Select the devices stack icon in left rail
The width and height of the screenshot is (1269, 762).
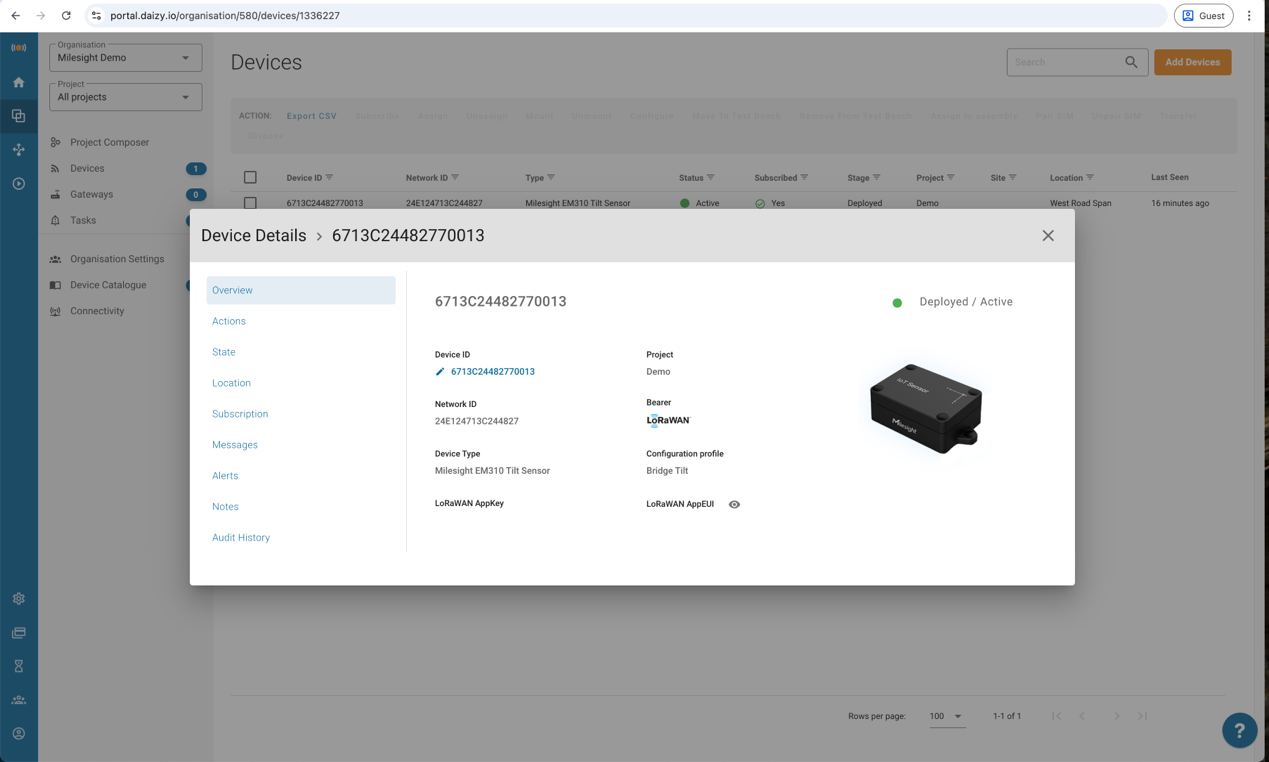click(18, 116)
